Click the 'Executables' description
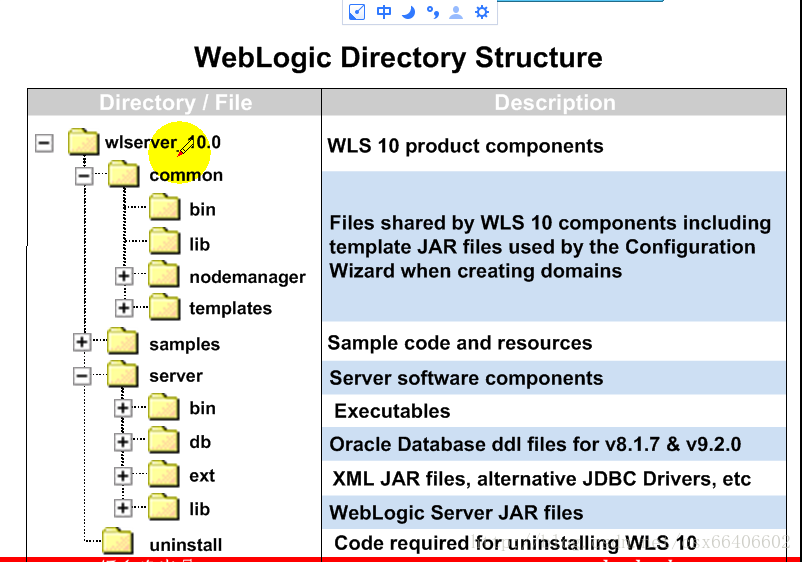This screenshot has width=802, height=562. click(392, 411)
